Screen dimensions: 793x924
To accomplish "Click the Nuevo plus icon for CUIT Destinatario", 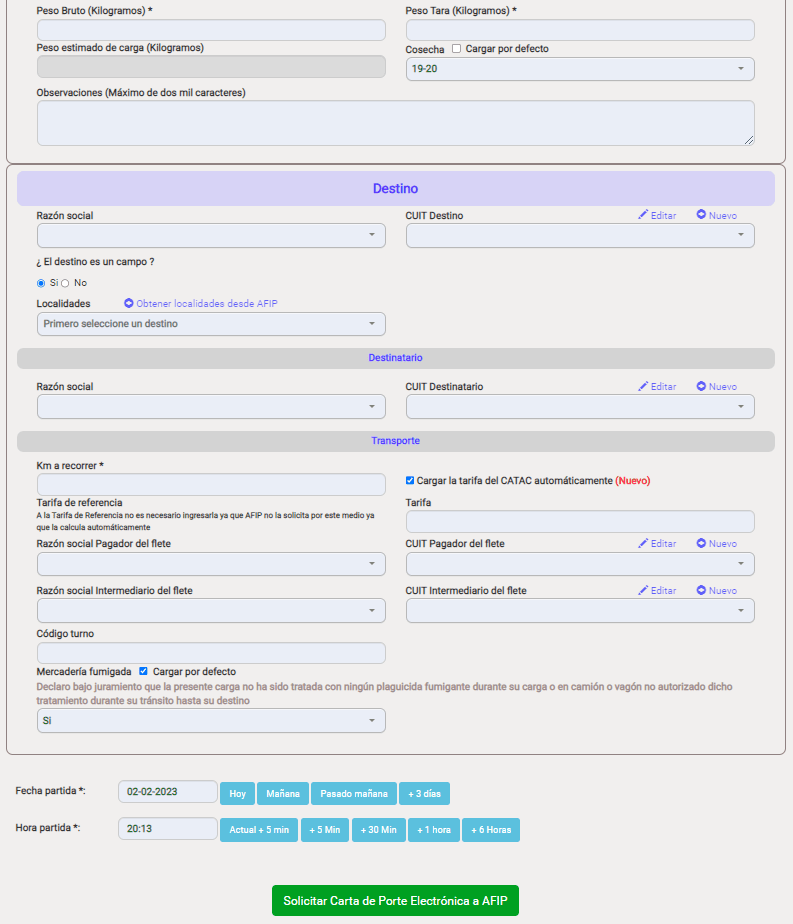I will click(x=701, y=386).
